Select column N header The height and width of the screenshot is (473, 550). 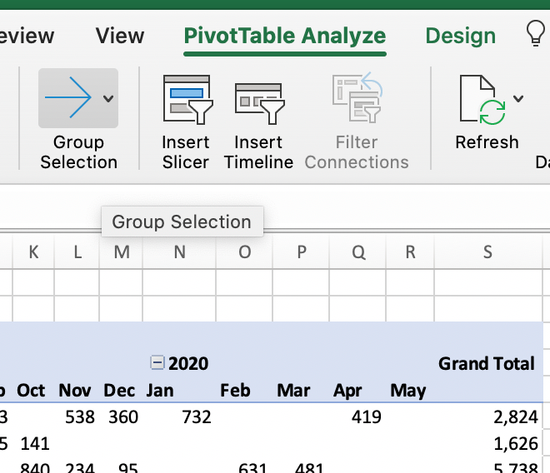(x=180, y=252)
